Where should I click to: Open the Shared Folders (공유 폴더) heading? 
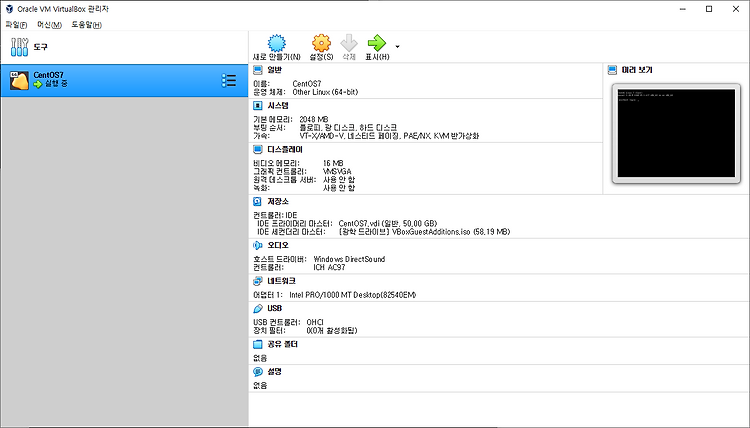(x=283, y=344)
